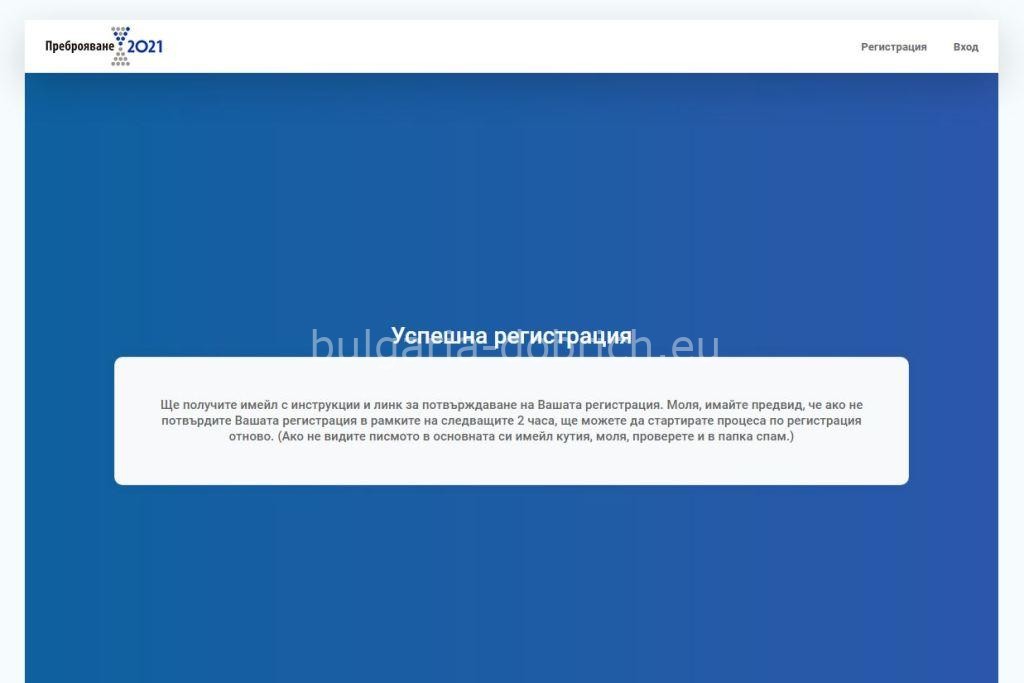Click the empty white header area between logo and links
The image size is (1024, 683).
[x=509, y=46]
